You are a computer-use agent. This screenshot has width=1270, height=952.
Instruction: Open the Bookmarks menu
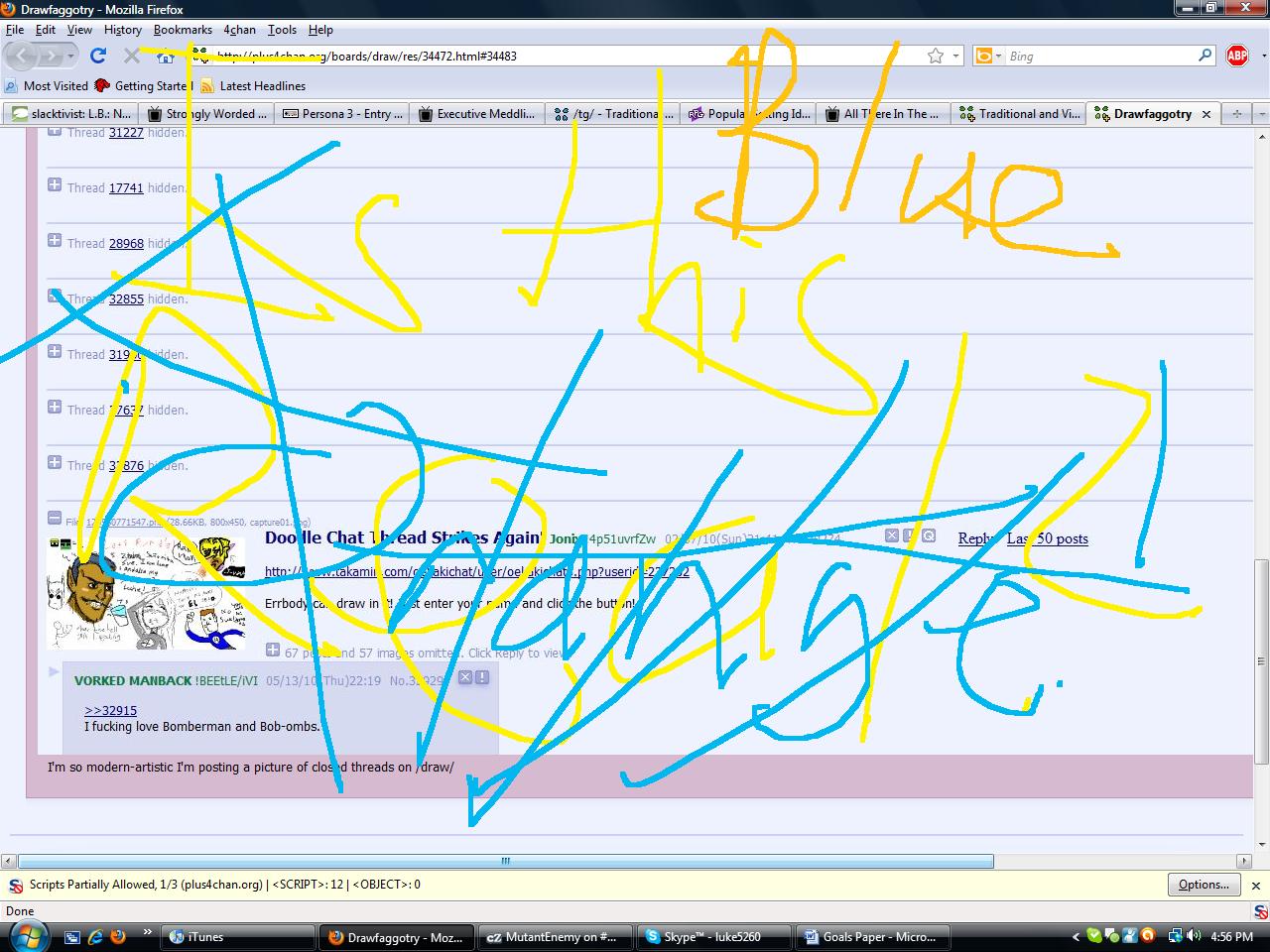pyautogui.click(x=183, y=30)
